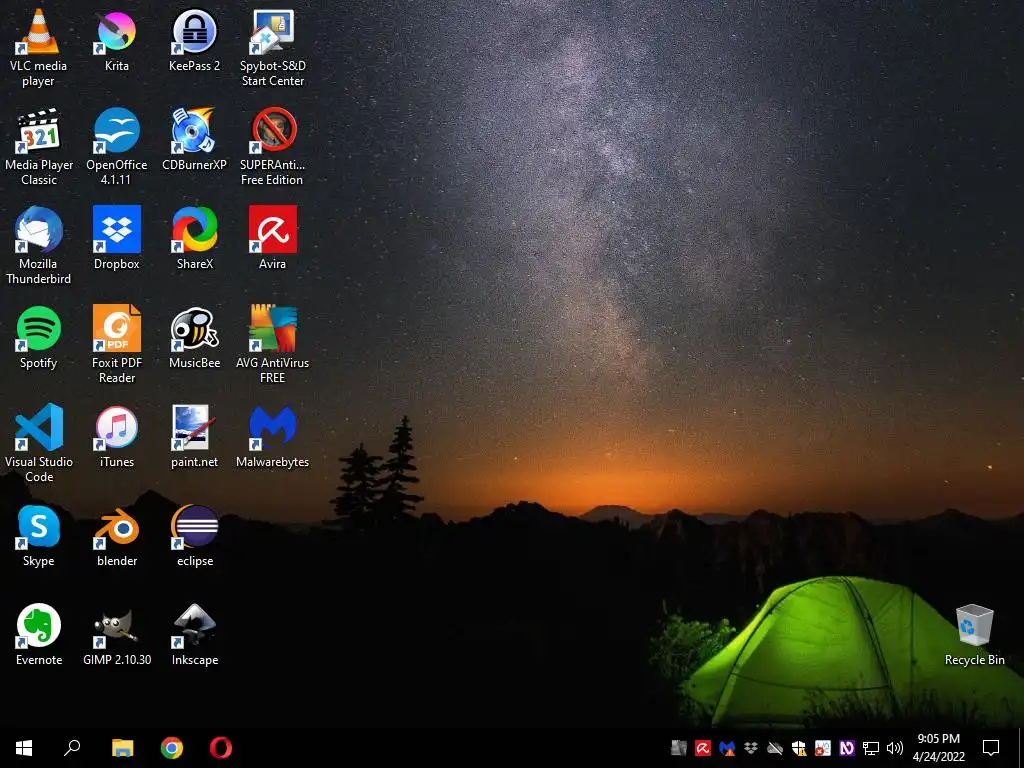This screenshot has width=1024, height=768.
Task: Select the ShareX desktop icon
Action: pos(195,238)
